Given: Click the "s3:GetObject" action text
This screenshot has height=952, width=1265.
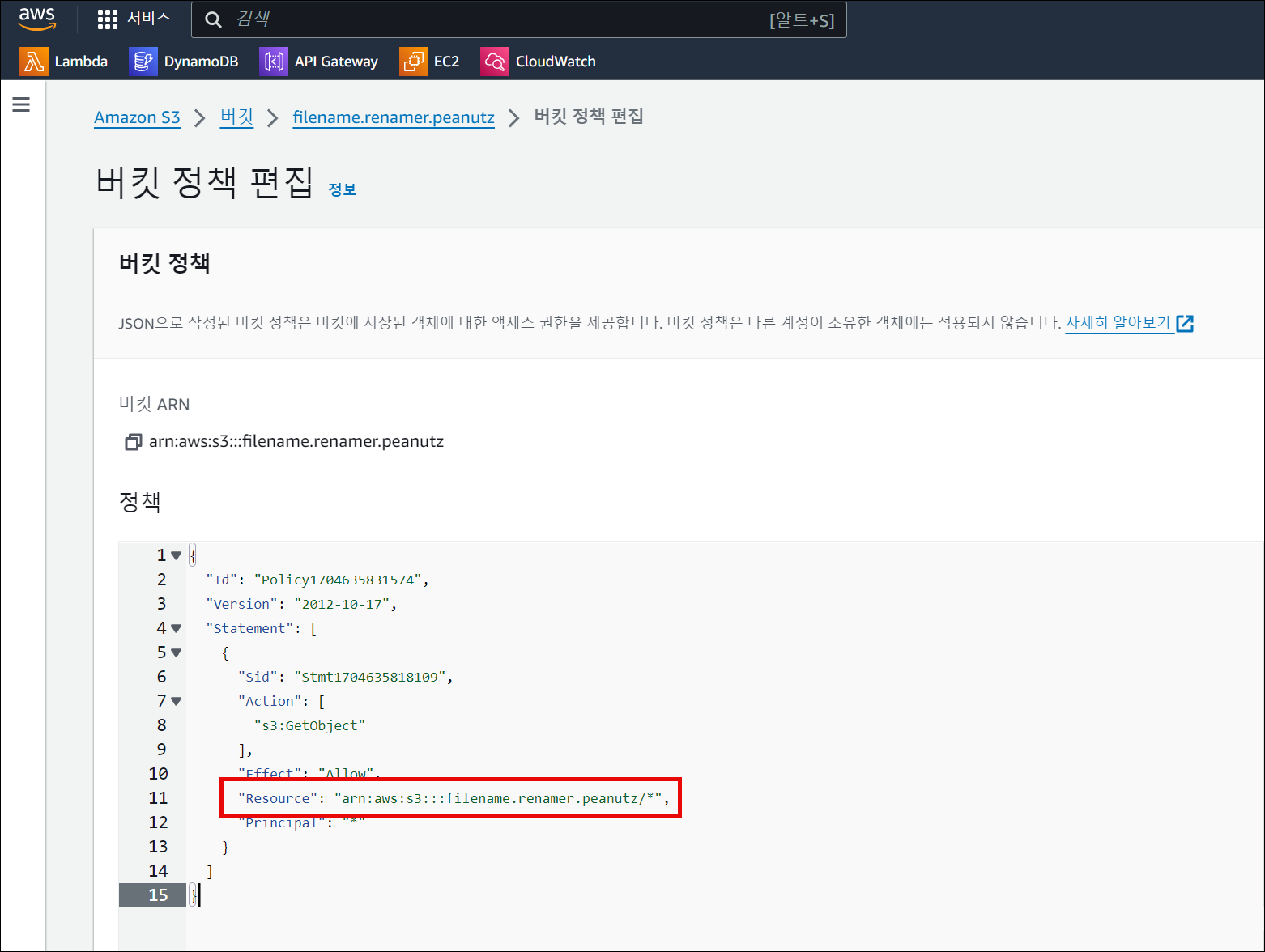Looking at the screenshot, I should [309, 725].
